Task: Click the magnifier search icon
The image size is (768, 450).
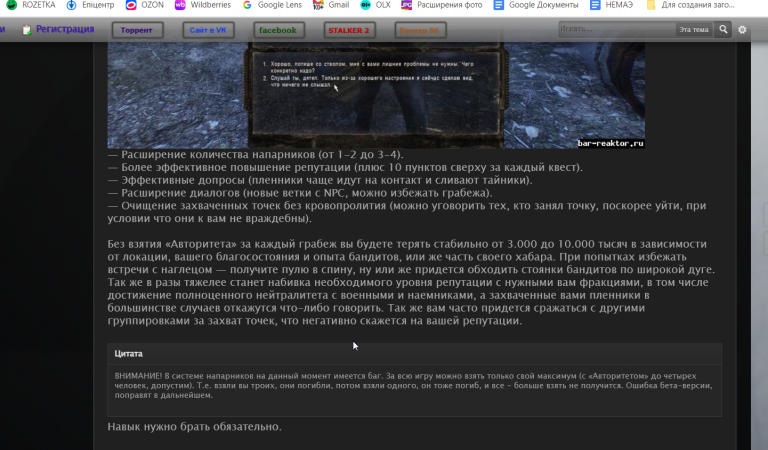Action: coord(723,29)
